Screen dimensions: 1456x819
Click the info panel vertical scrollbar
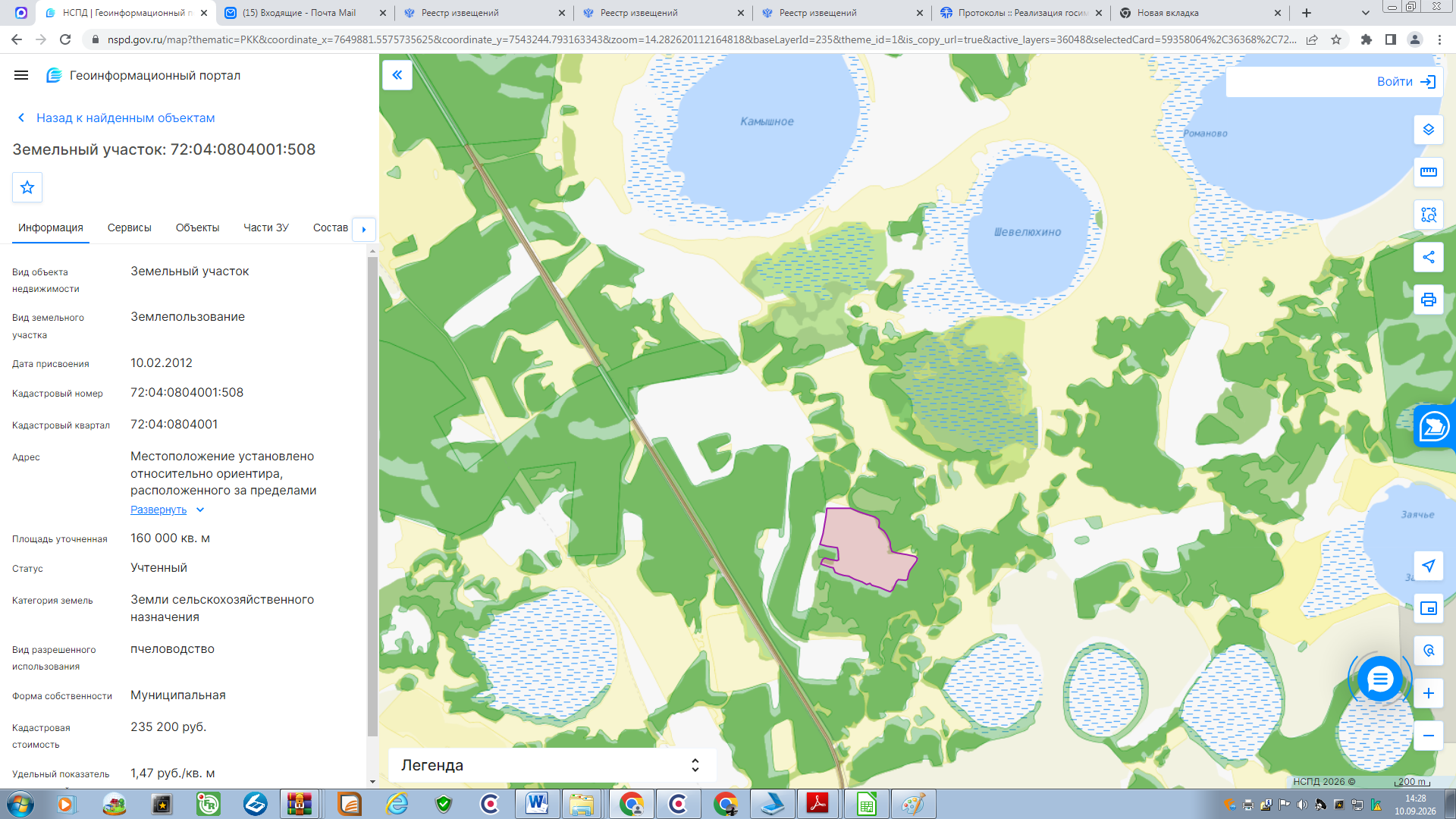pos(372,497)
